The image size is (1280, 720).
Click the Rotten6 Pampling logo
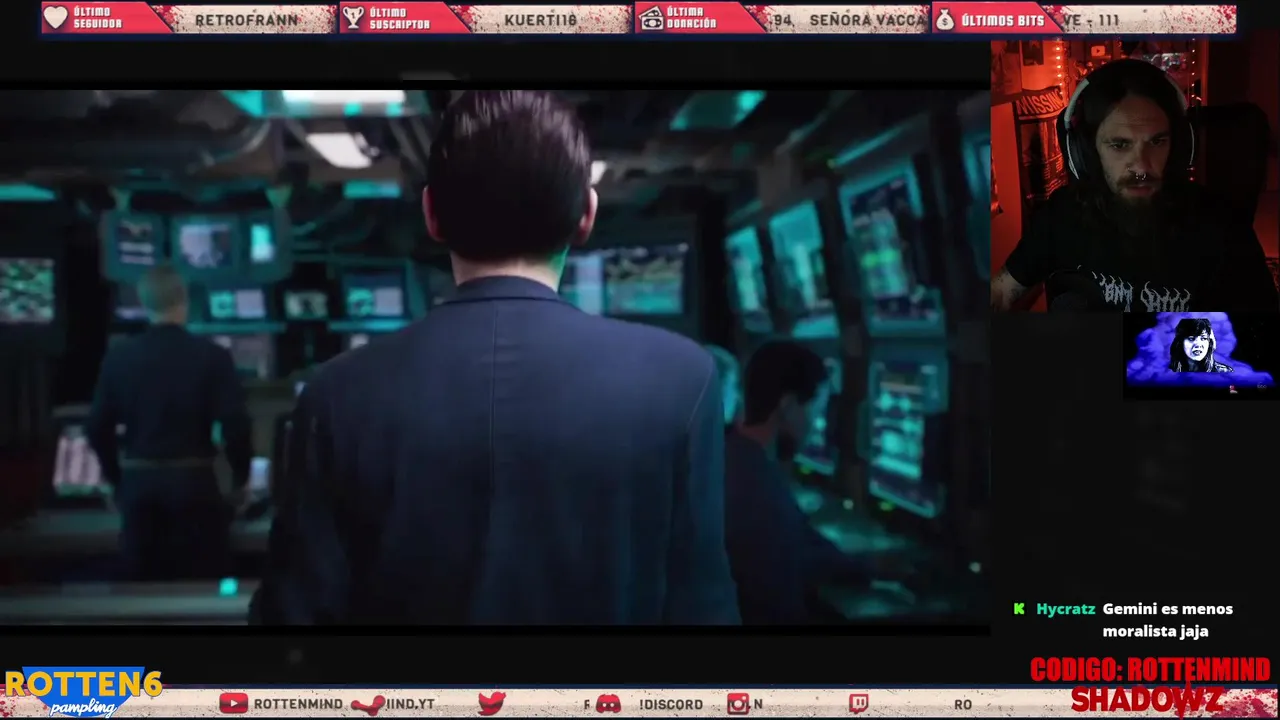(83, 692)
